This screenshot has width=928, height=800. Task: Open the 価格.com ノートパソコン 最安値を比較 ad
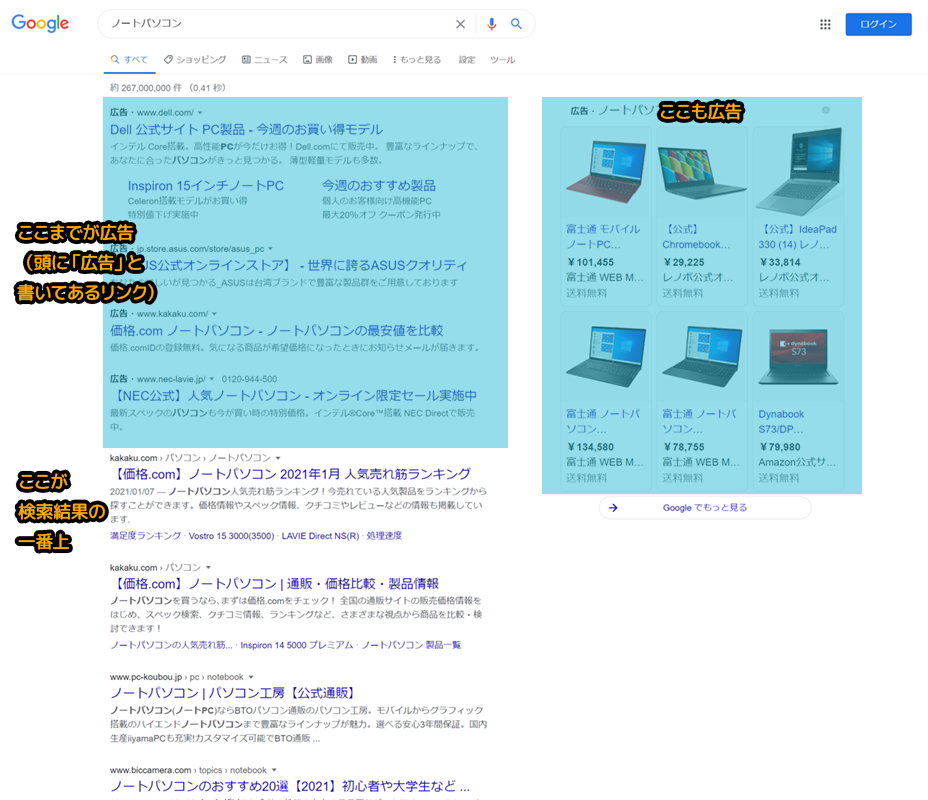click(x=276, y=330)
